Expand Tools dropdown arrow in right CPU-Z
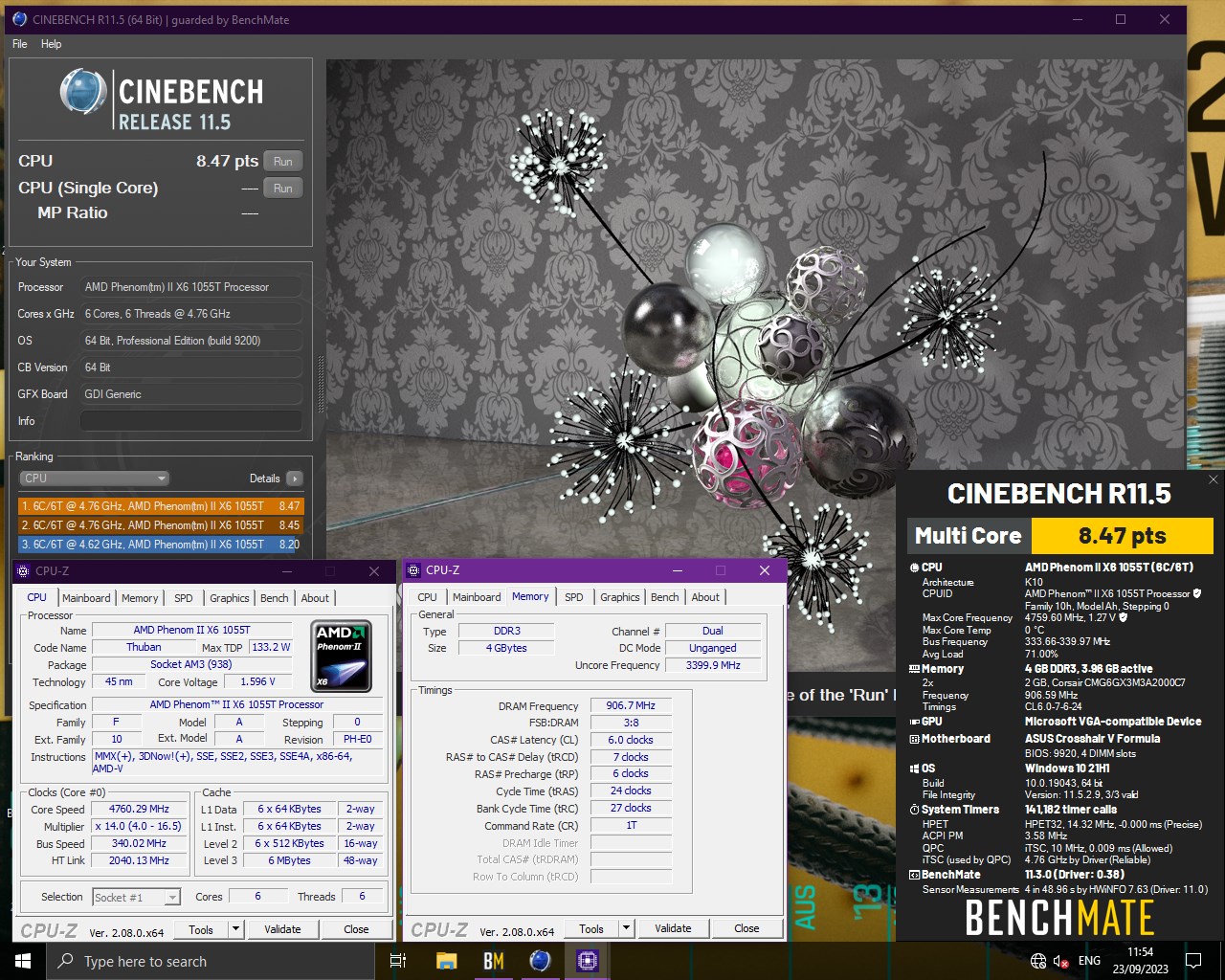 click(627, 928)
